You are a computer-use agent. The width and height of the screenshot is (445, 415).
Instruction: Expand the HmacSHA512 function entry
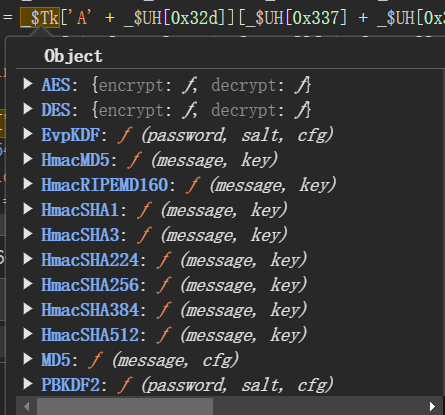tap(28, 334)
